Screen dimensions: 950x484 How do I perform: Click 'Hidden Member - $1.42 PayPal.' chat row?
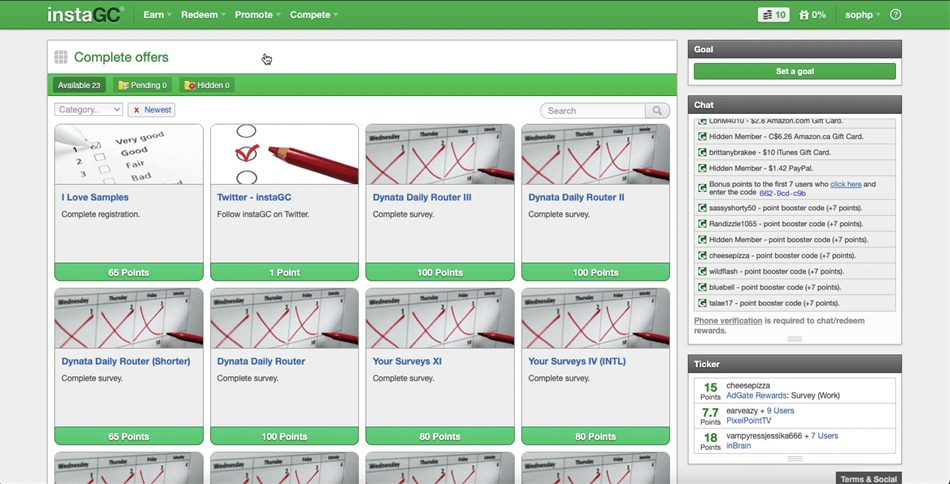794,168
